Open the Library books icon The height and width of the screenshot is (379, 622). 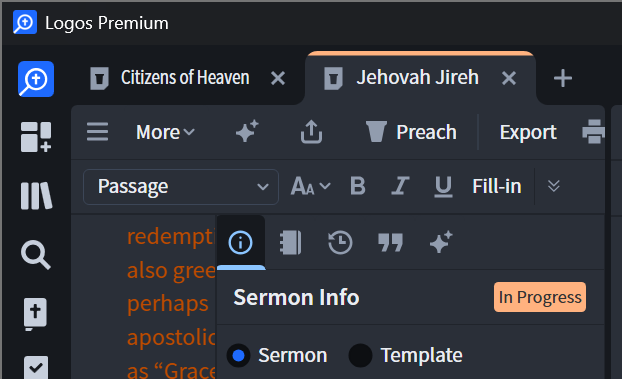coord(36,196)
